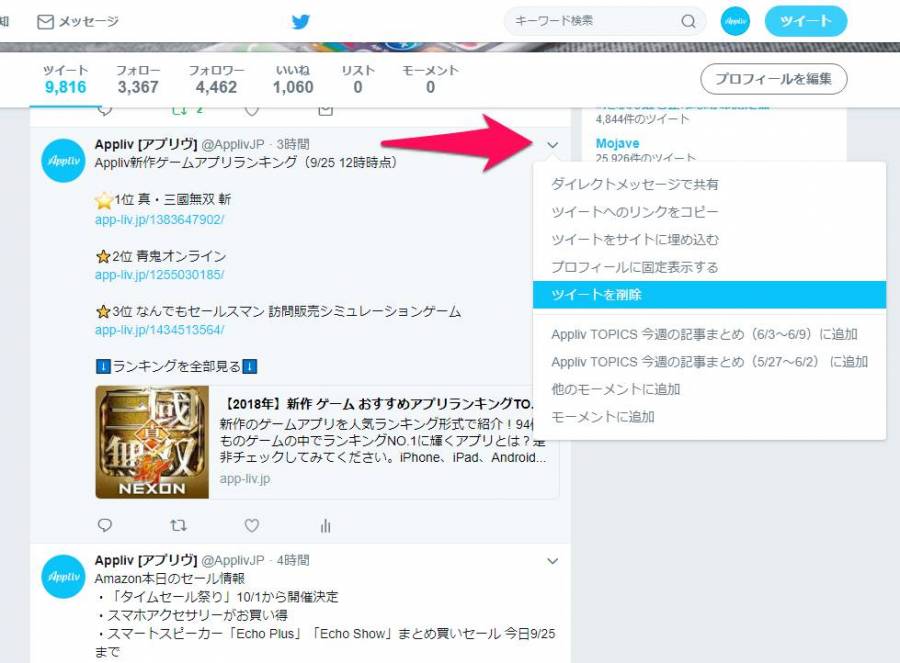
Task: Open the 3時間 tweet timestamp
Action: tap(293, 144)
